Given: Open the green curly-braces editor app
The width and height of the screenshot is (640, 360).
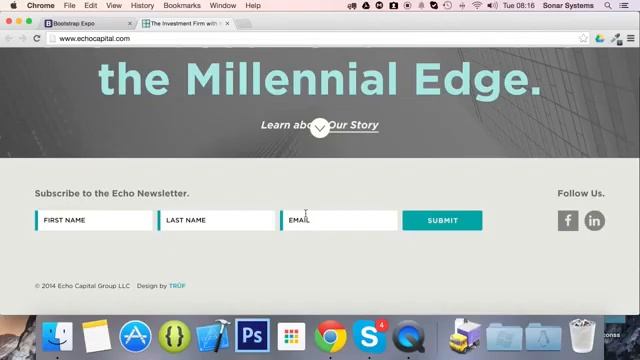Looking at the screenshot, I should [174, 336].
